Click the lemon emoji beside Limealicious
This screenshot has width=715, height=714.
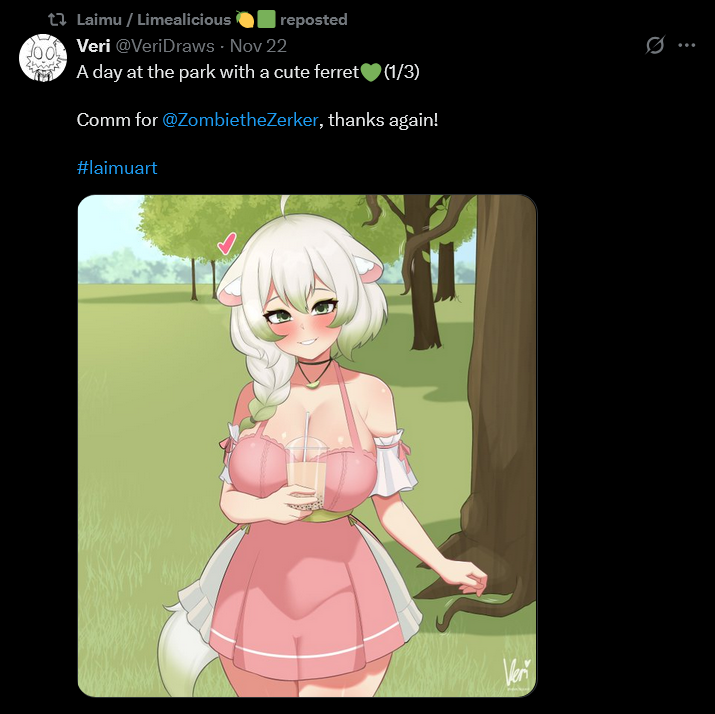click(x=245, y=20)
